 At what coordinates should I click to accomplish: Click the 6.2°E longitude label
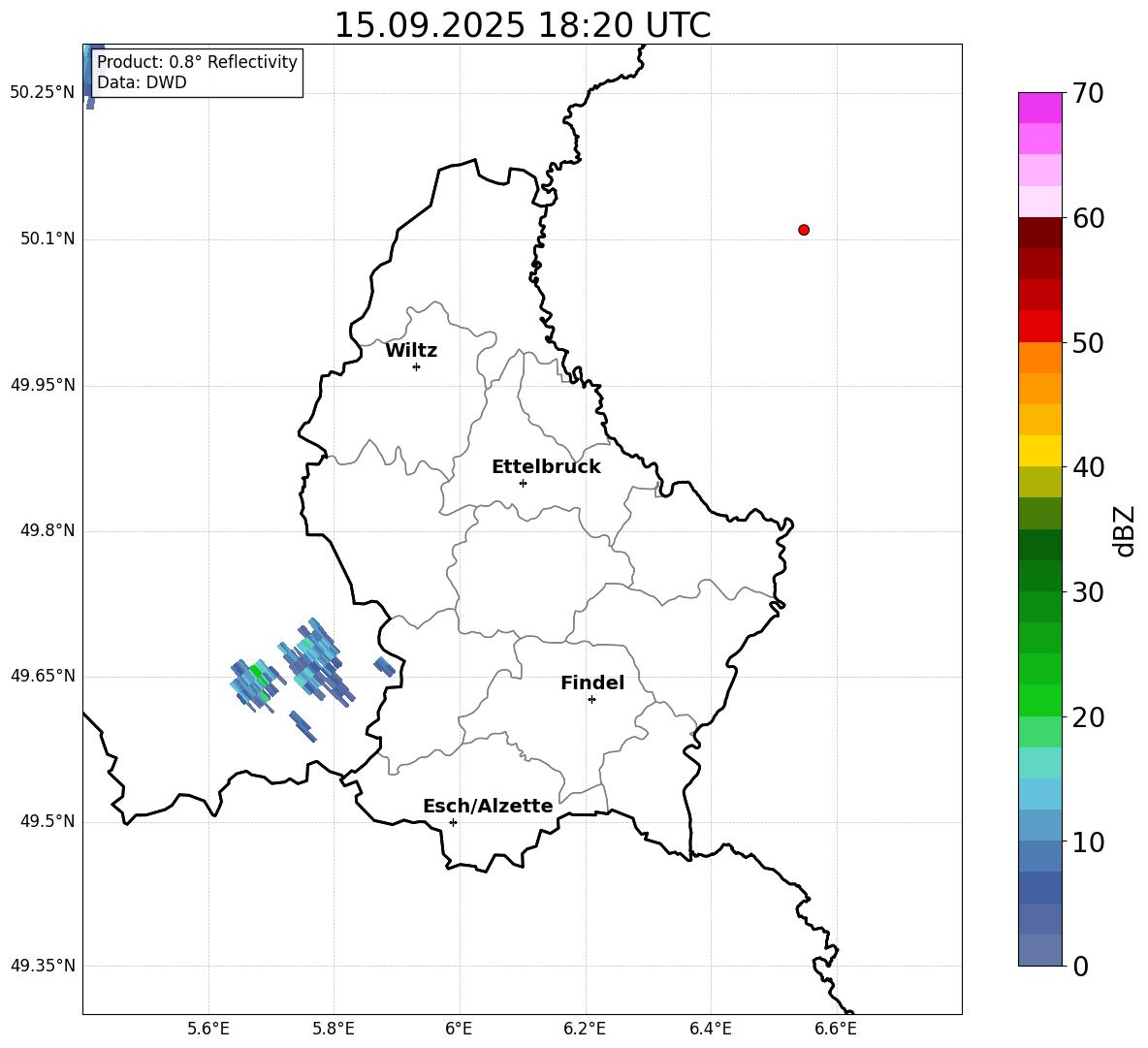[x=585, y=1030]
